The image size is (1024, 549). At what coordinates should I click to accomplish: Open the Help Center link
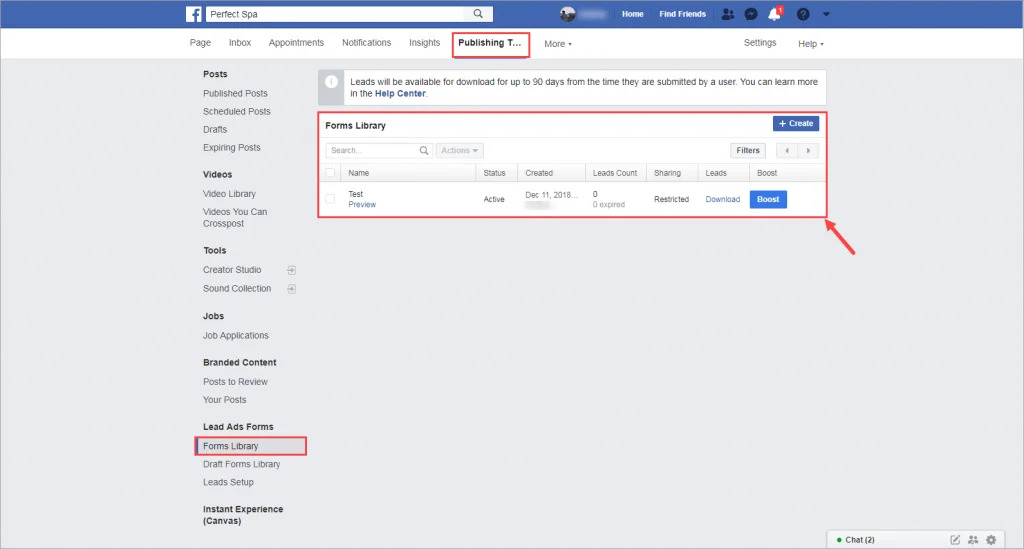[x=400, y=93]
